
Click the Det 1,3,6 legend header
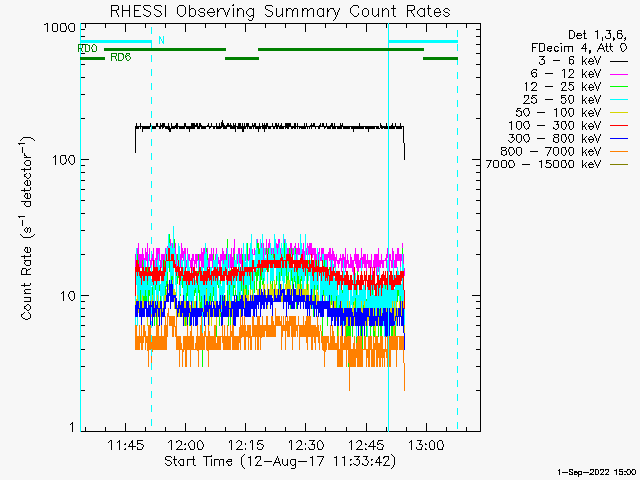click(x=597, y=35)
